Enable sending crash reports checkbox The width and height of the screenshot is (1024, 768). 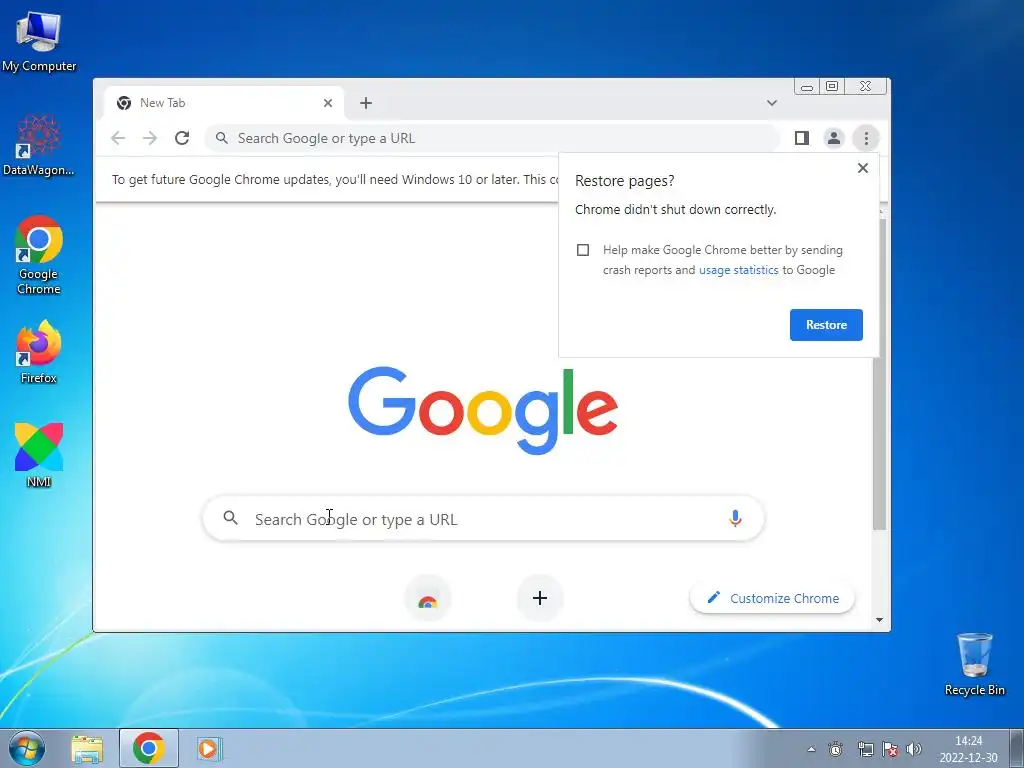pyautogui.click(x=583, y=250)
